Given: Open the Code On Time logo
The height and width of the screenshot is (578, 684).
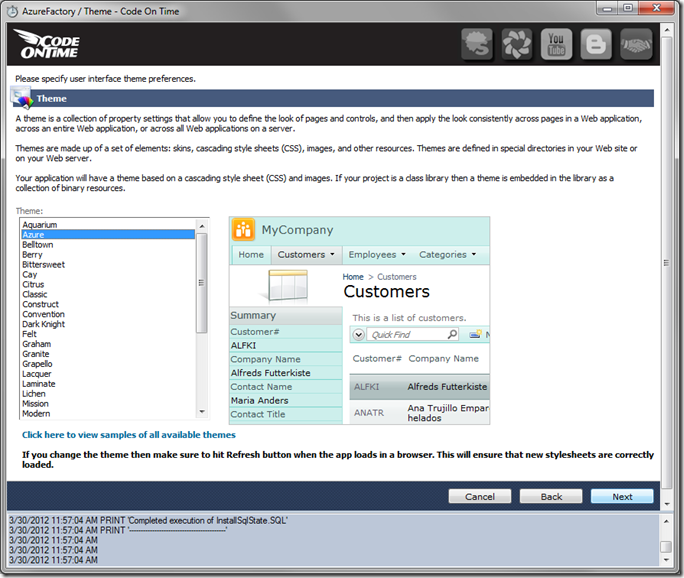Looking at the screenshot, I should [47, 44].
